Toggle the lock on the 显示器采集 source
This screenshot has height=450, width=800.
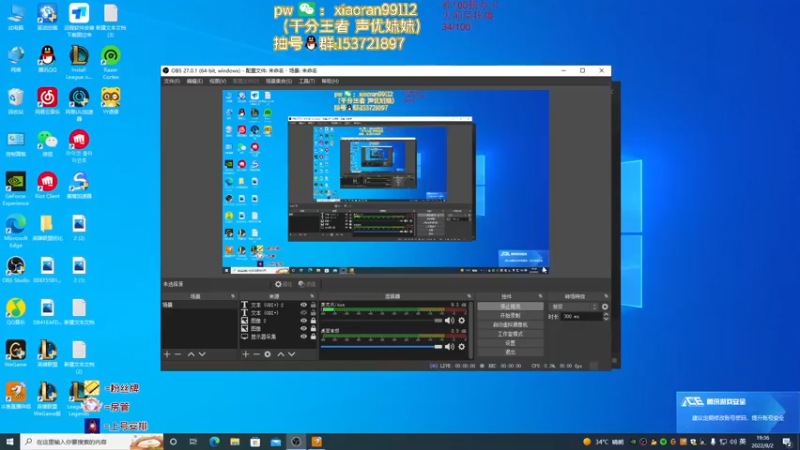[x=313, y=337]
